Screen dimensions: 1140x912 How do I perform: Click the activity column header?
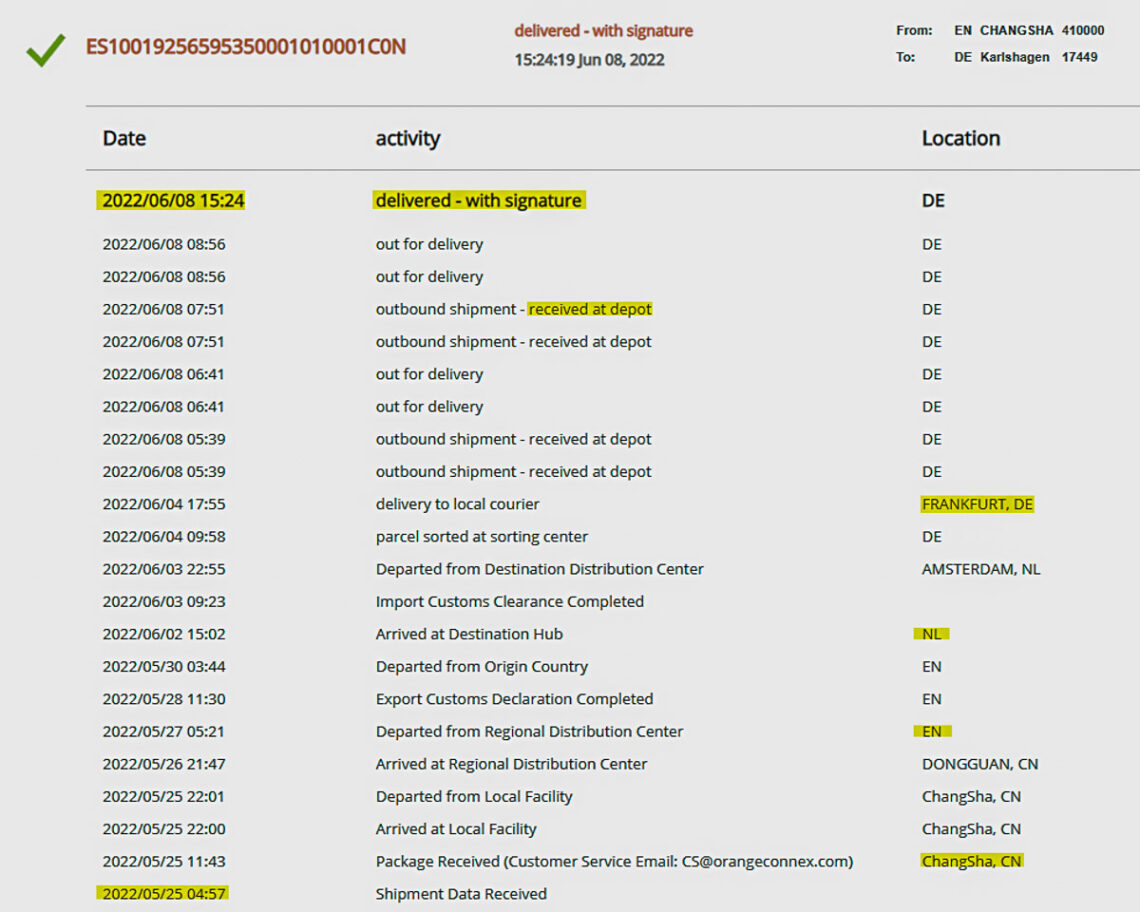click(407, 139)
